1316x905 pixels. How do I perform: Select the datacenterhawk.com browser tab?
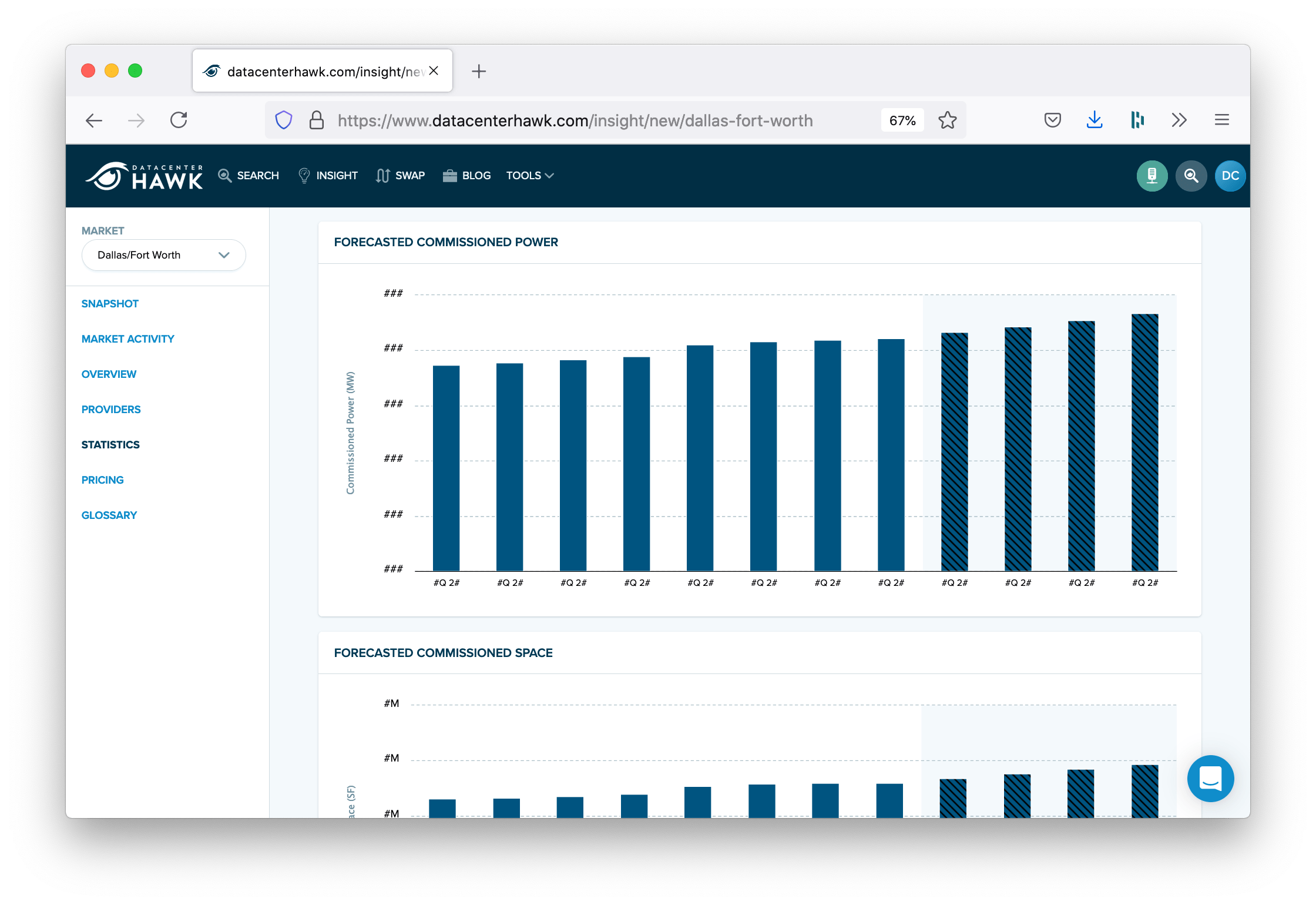pyautogui.click(x=322, y=71)
